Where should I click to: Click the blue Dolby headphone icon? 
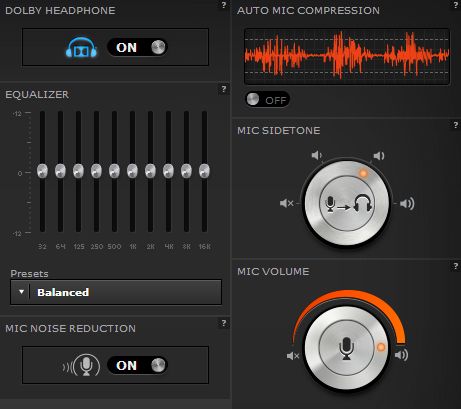pos(81,48)
